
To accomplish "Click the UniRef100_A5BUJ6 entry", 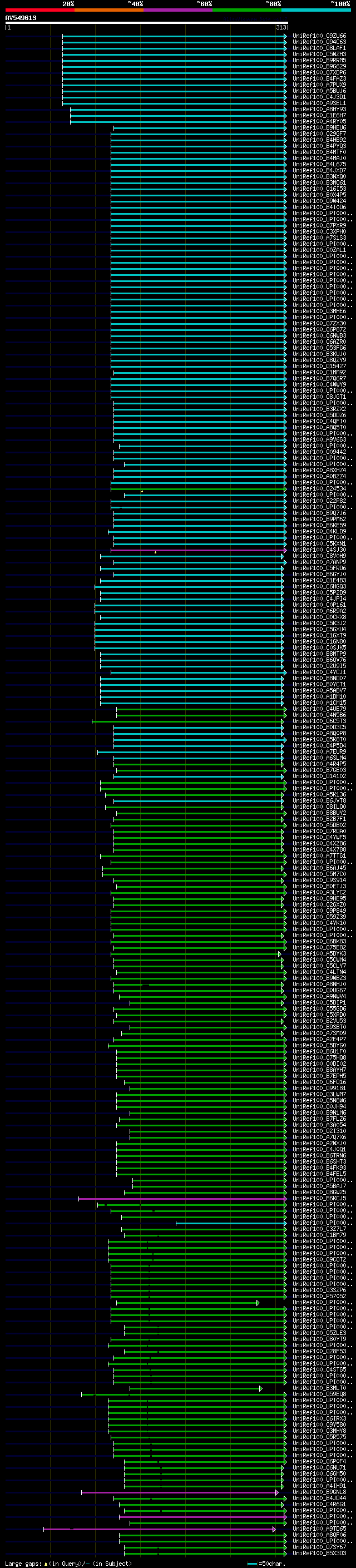I will point(319,91).
